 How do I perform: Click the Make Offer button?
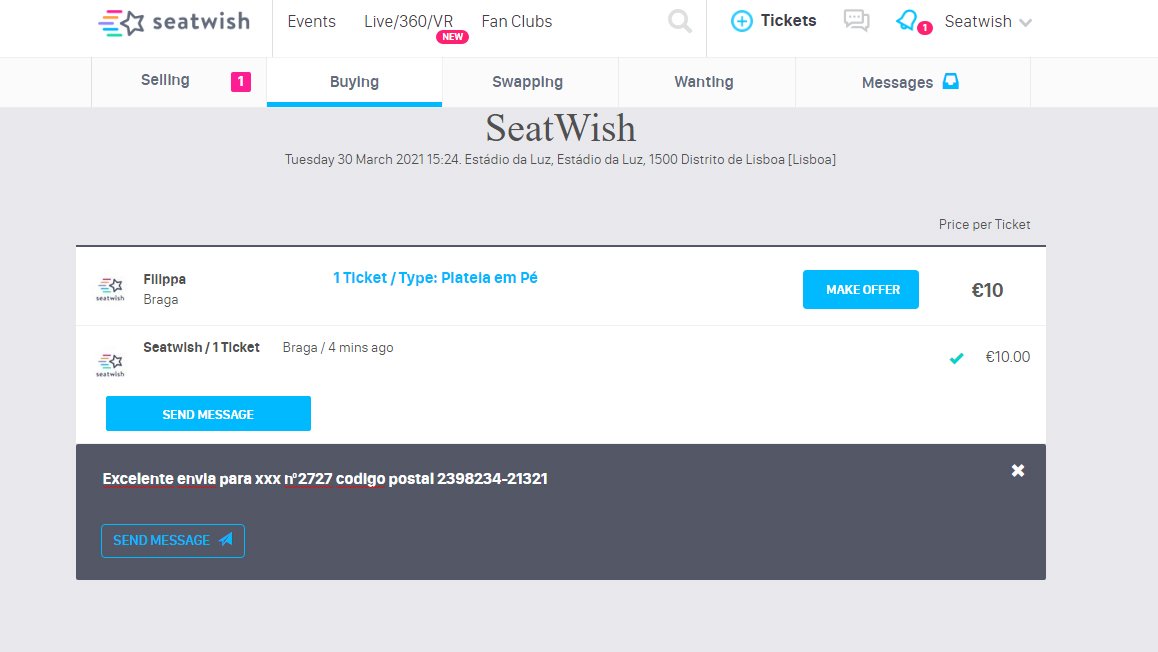(x=860, y=290)
